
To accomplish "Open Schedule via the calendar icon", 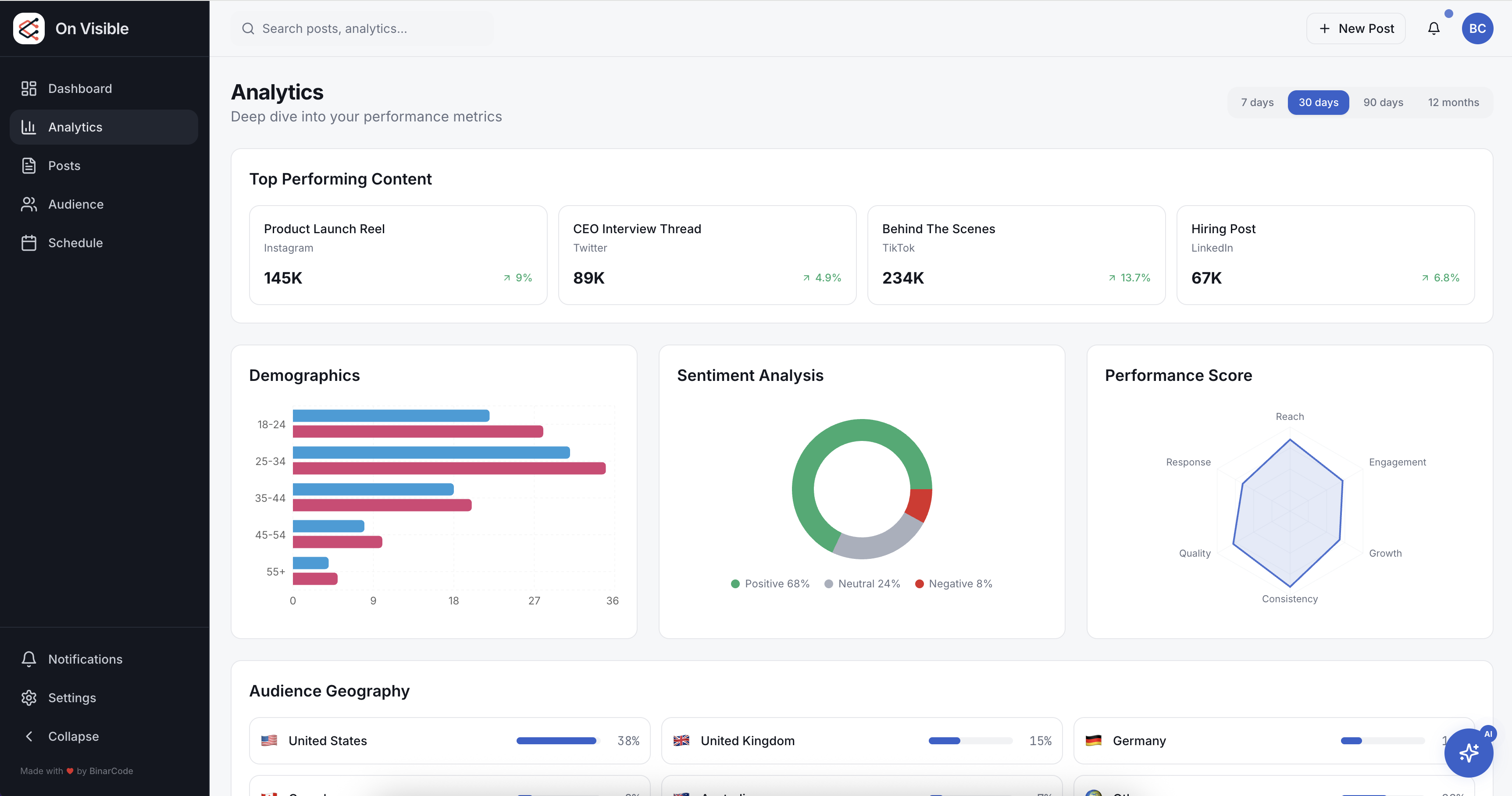I will click(x=29, y=242).
